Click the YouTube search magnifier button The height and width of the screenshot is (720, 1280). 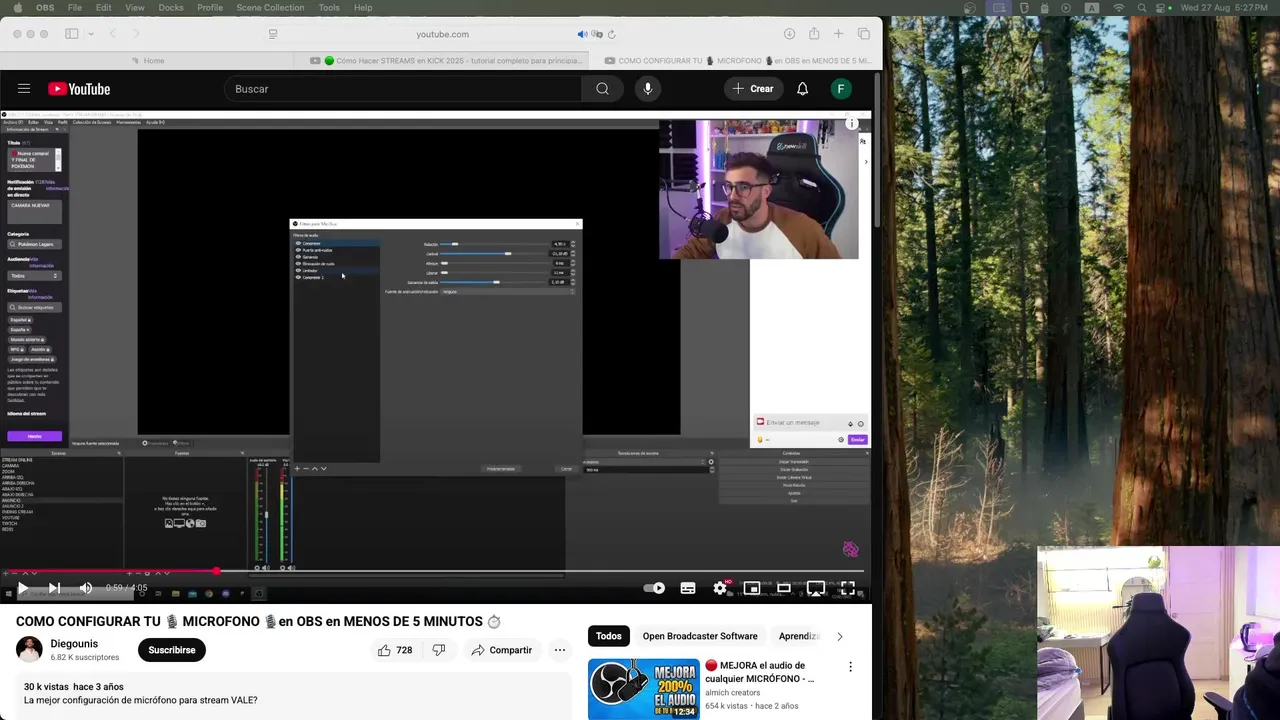coord(602,89)
